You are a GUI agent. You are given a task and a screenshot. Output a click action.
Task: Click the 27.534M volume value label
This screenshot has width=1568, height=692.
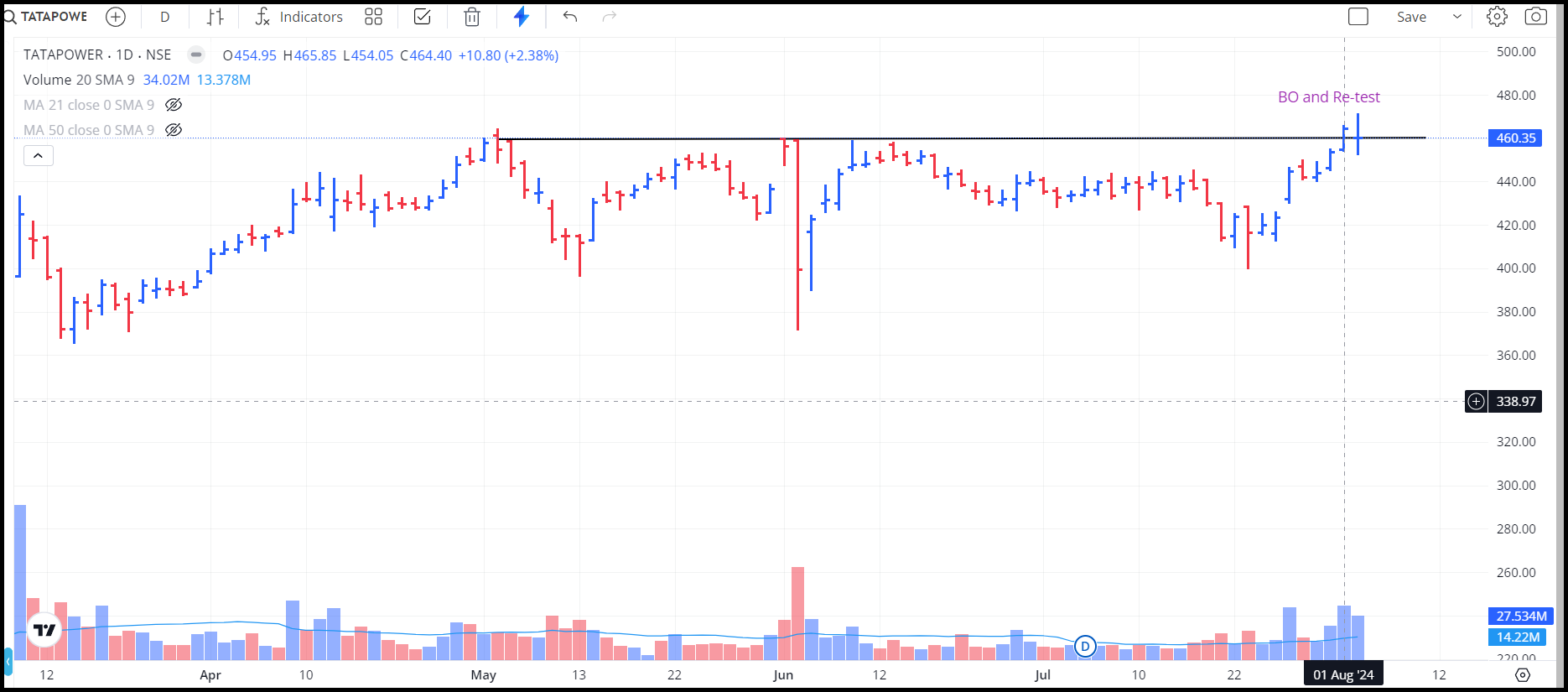(x=1520, y=616)
